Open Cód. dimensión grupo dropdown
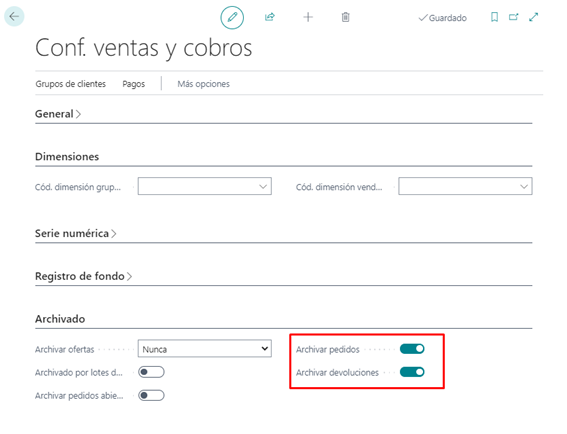Screen dimensions: 567x434 click(x=205, y=186)
